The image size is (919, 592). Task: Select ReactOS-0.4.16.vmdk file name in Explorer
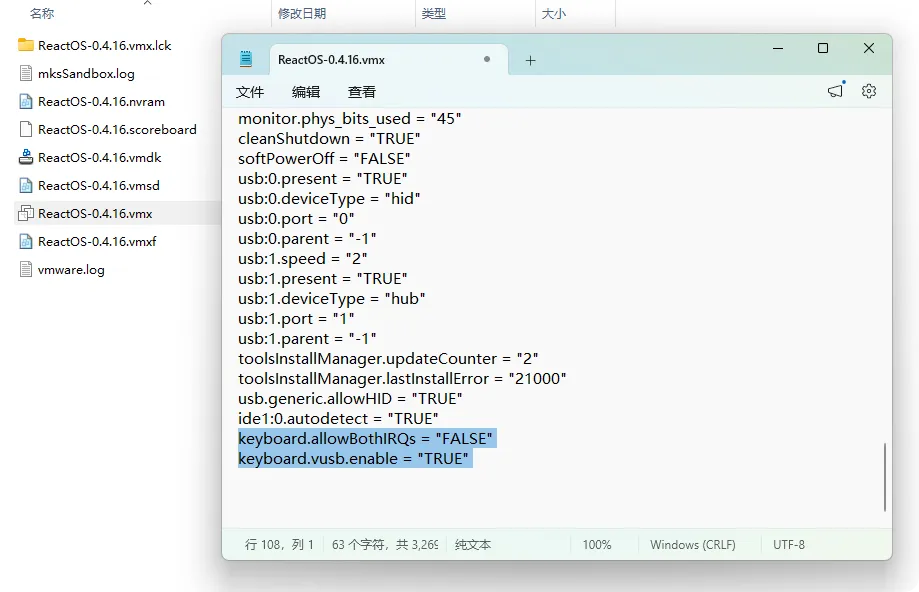pos(100,158)
